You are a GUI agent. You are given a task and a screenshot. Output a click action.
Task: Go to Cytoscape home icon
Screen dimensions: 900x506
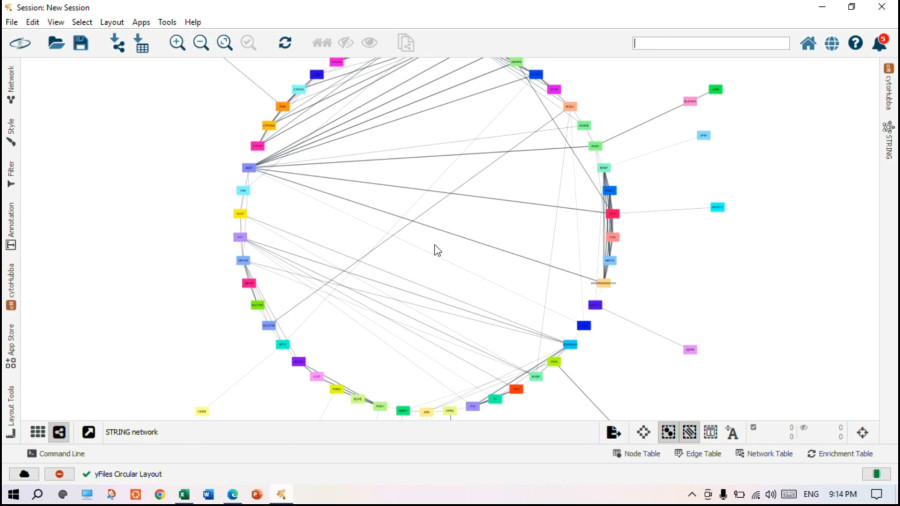[x=808, y=44]
